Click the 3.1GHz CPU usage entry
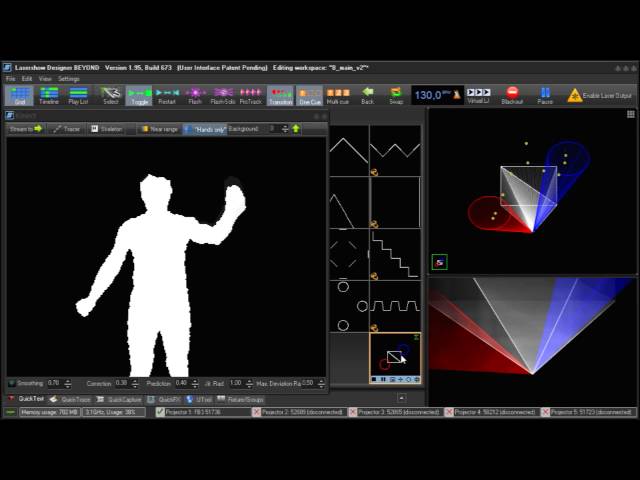This screenshot has width=640, height=480. 114,412
